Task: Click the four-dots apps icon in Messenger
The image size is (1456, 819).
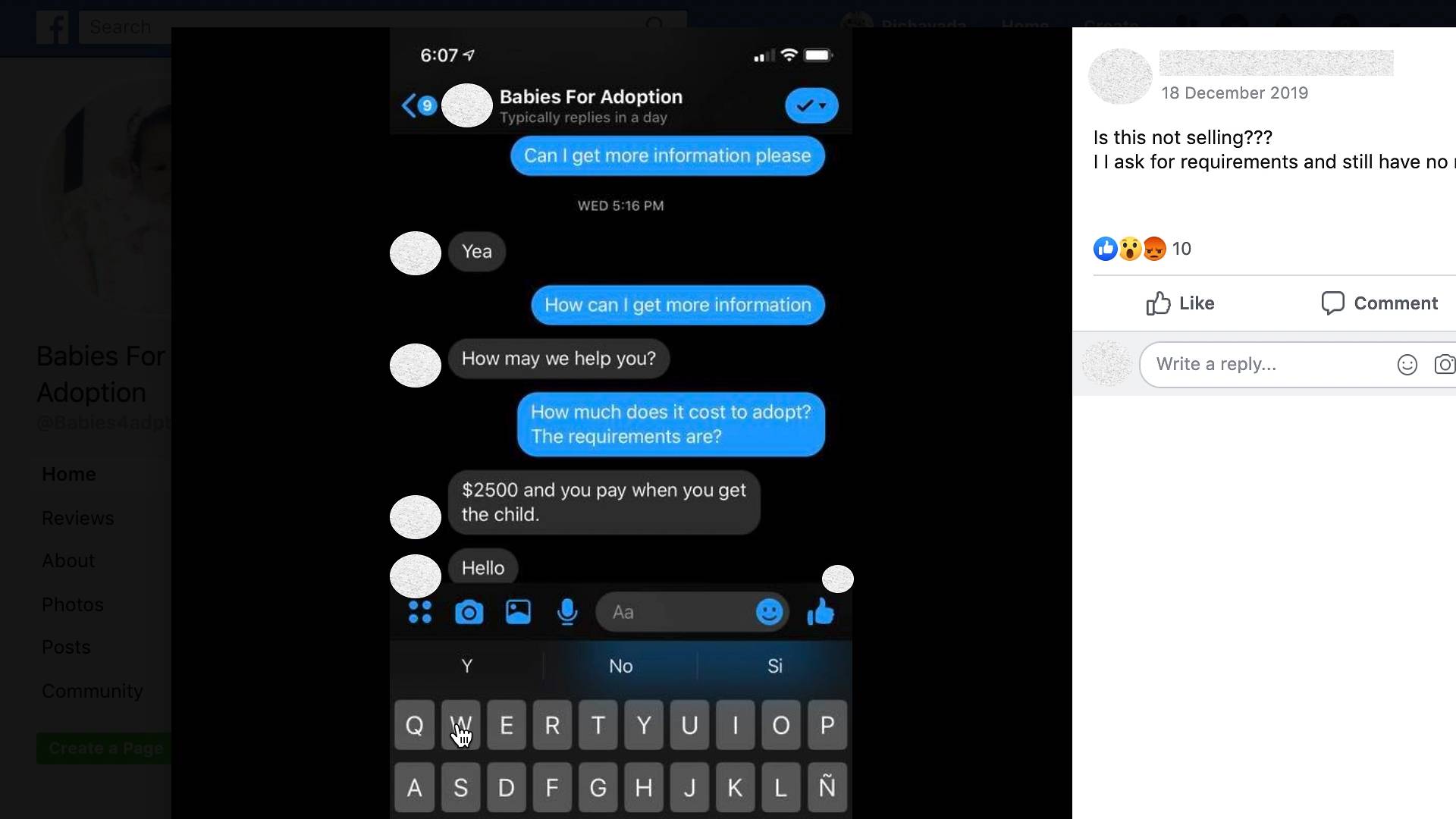Action: pyautogui.click(x=420, y=612)
